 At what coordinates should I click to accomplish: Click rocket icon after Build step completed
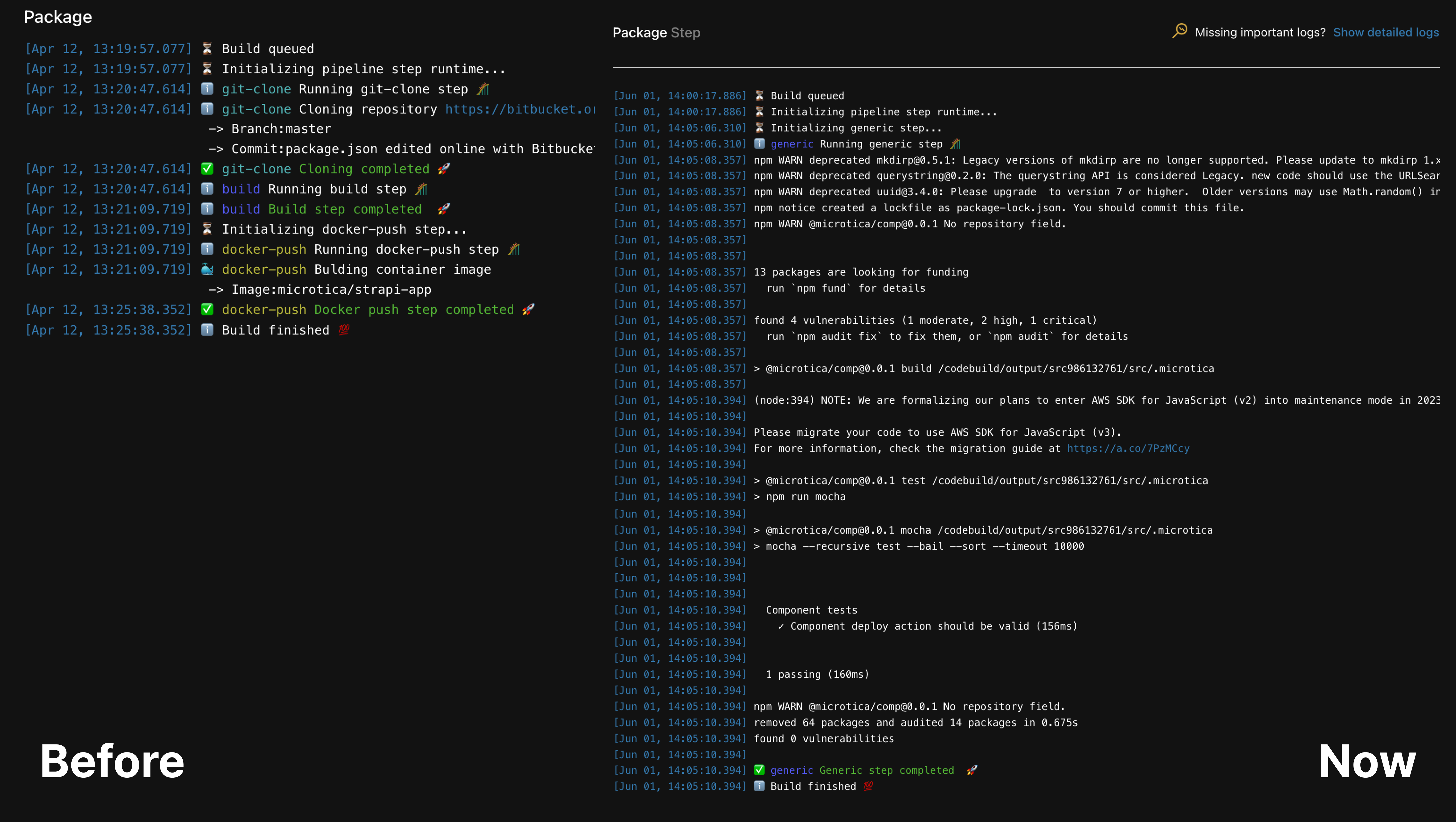coord(444,209)
